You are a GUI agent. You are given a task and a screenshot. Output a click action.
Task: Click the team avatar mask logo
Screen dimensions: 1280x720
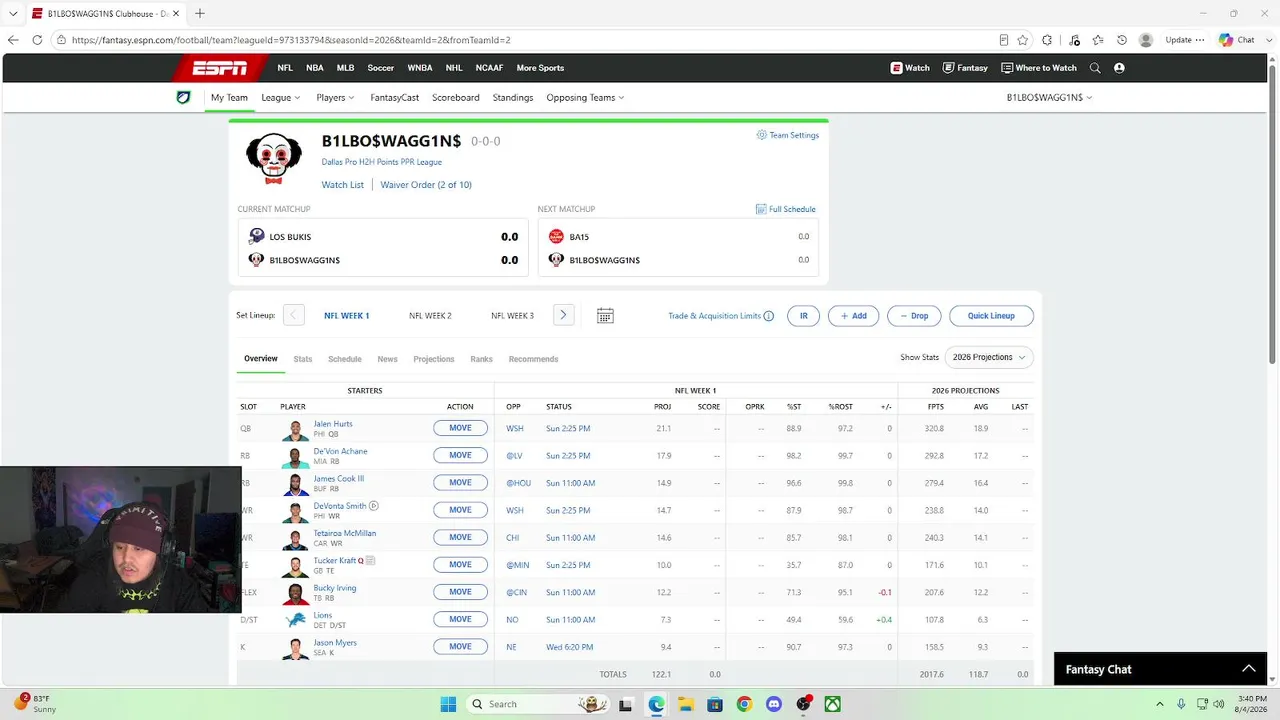click(x=273, y=158)
